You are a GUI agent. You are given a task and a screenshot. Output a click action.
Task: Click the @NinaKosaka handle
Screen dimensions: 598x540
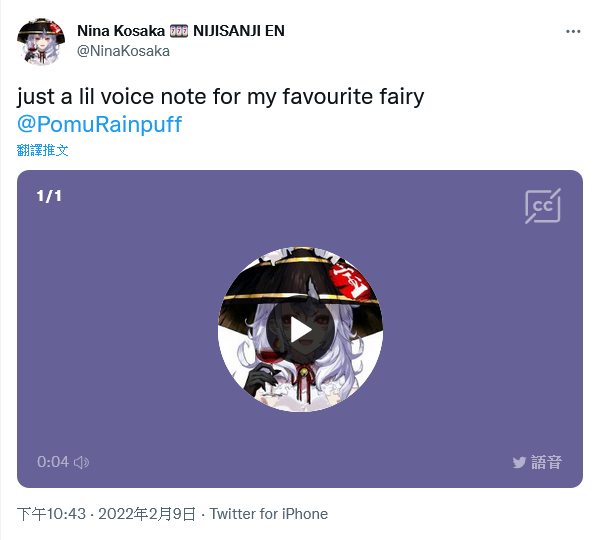click(x=123, y=51)
